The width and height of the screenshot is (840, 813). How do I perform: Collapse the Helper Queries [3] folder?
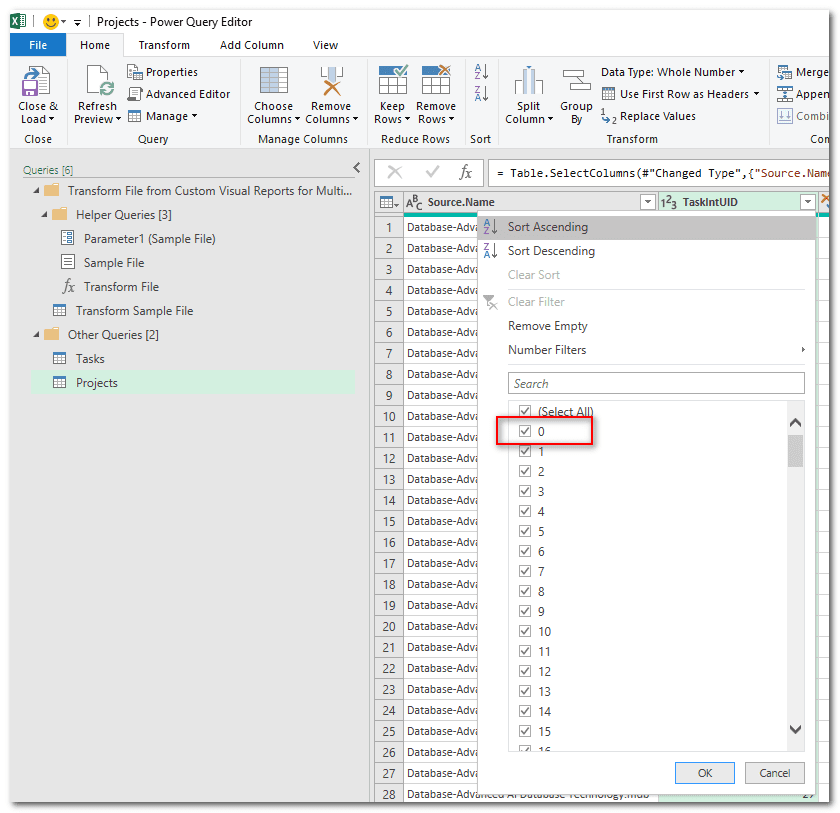click(x=45, y=215)
